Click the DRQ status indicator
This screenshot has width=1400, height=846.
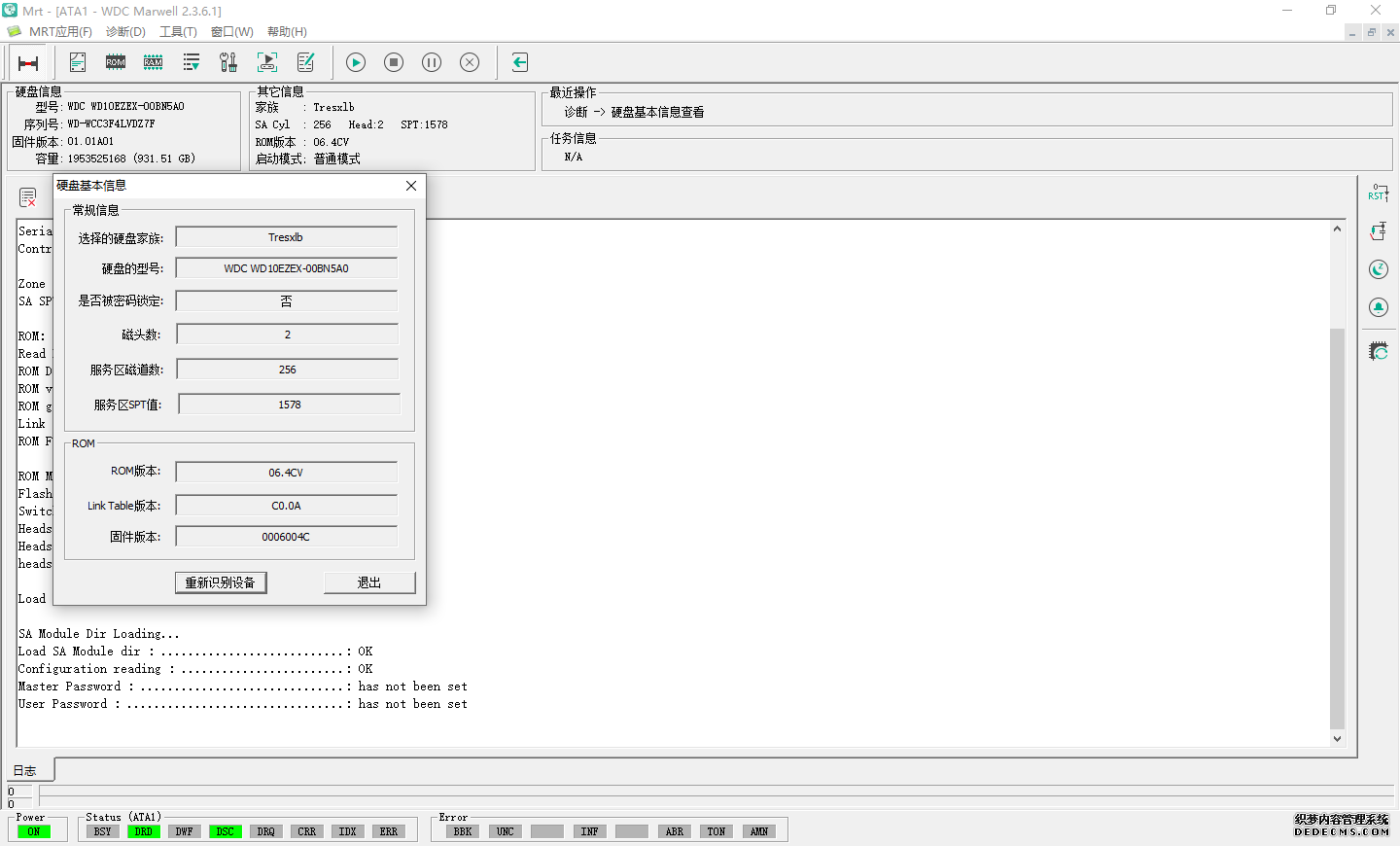coord(266,831)
